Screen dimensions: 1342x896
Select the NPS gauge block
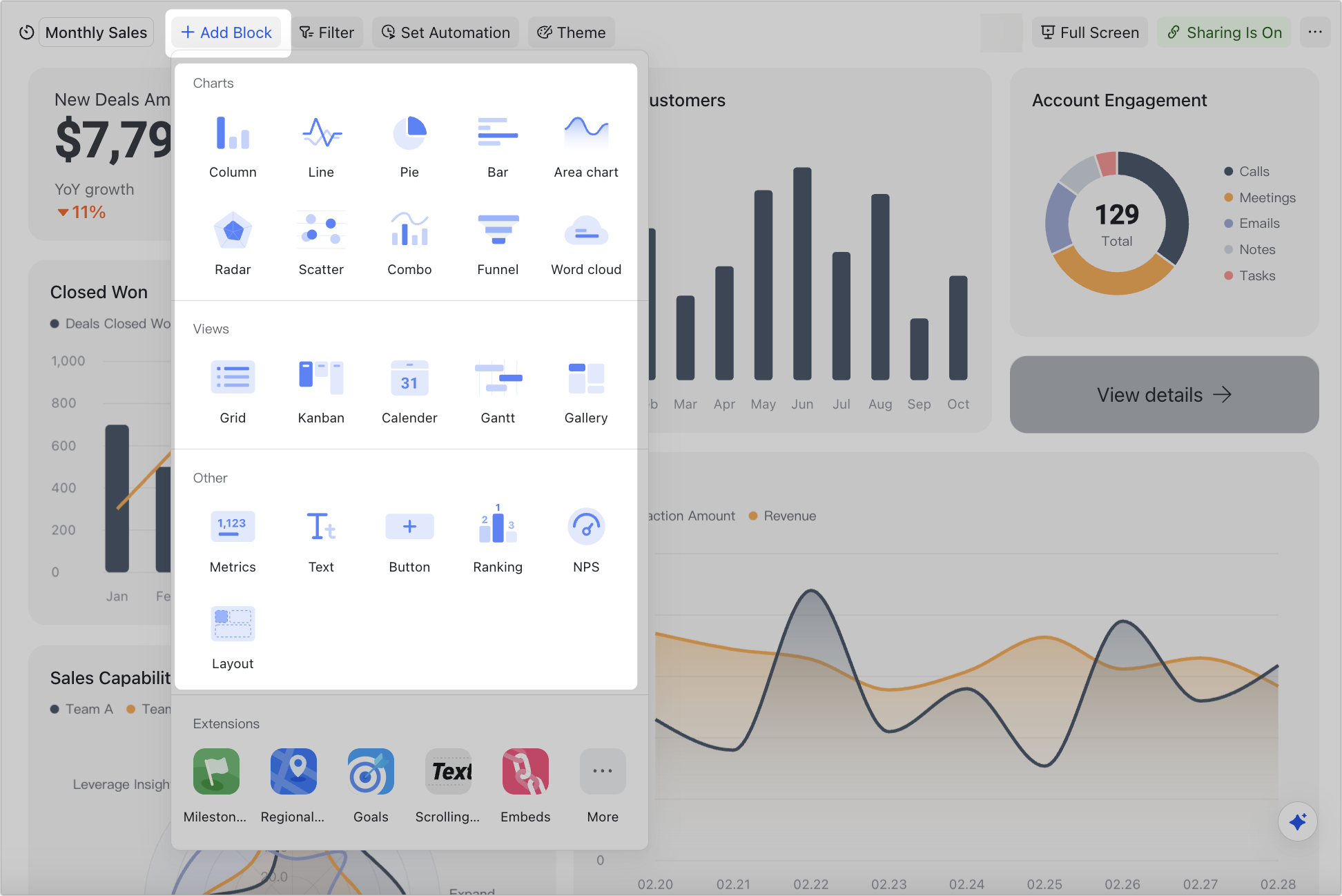pos(586,541)
